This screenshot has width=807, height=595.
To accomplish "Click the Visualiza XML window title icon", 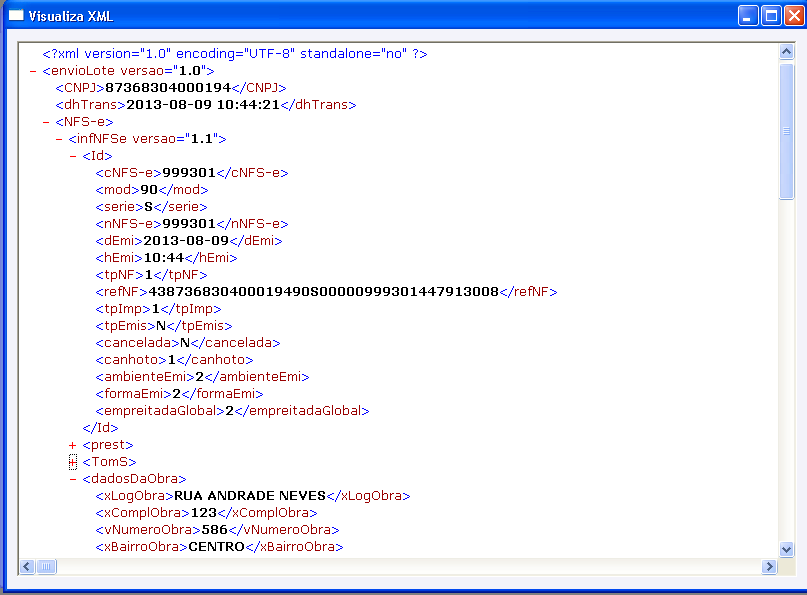I will coord(16,15).
